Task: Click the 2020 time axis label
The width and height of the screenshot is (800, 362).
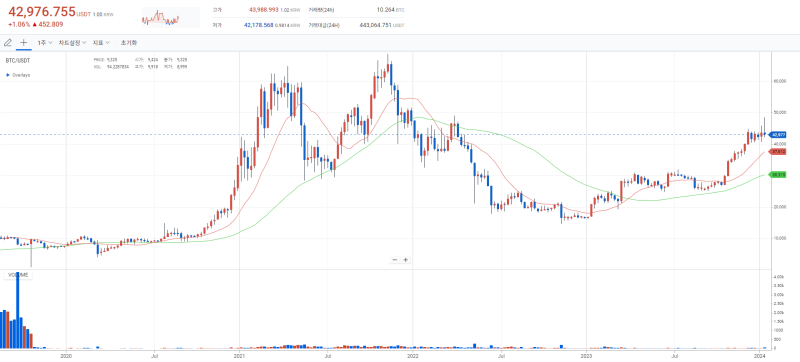Action: (x=66, y=356)
